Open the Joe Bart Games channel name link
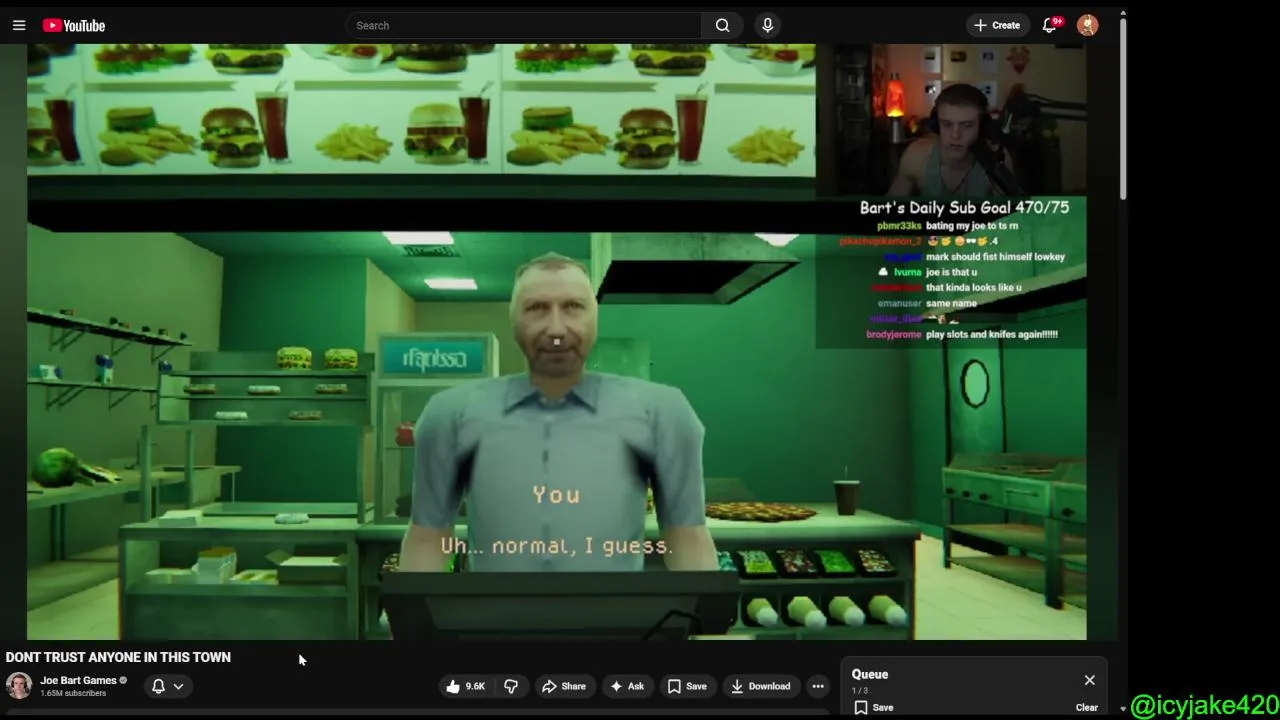Screen dimensions: 1280x720 point(78,680)
